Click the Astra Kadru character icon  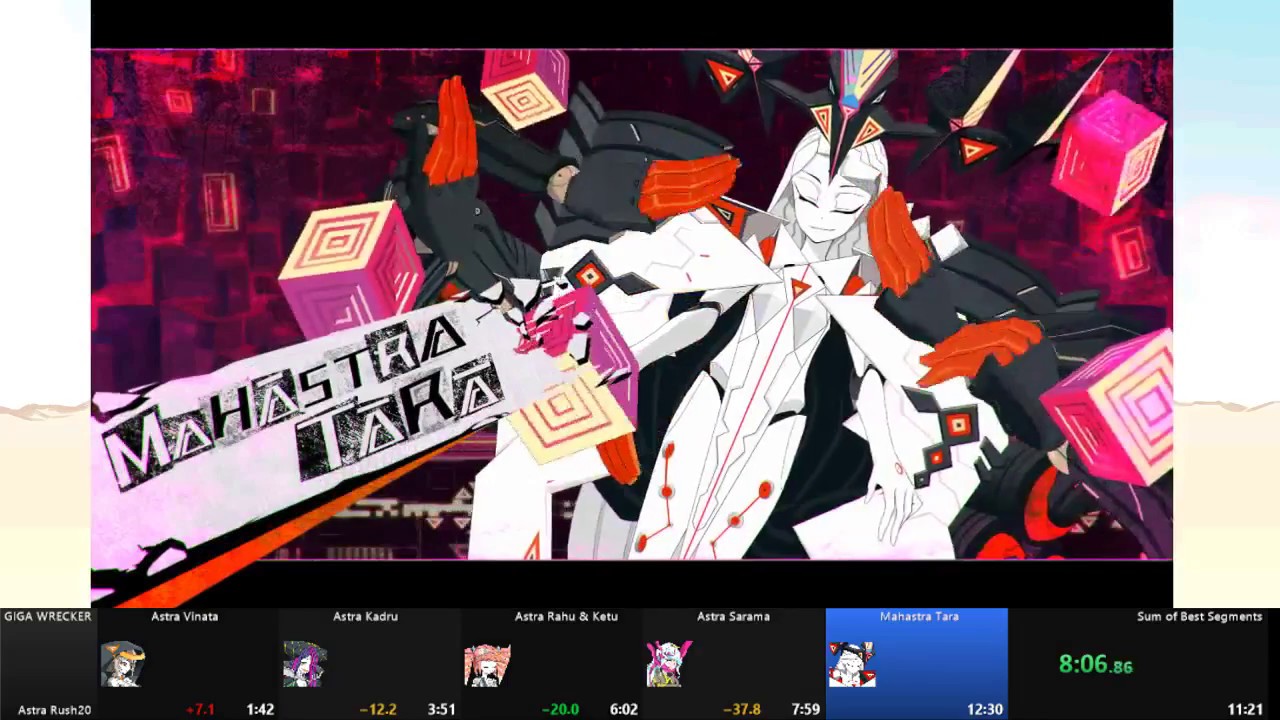pos(304,664)
